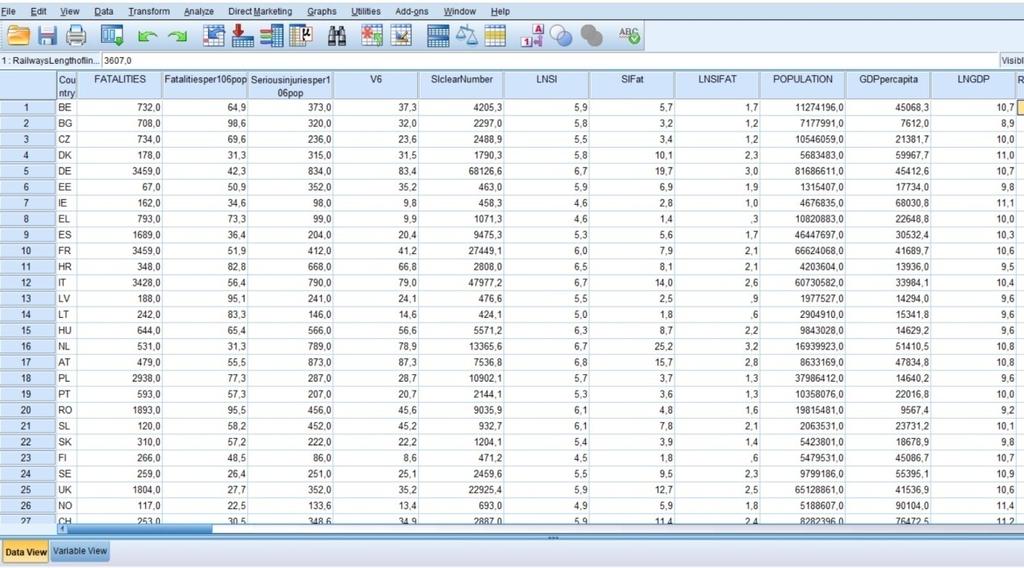1024x568 pixels.
Task: Click GDPpercapita cell '90104,0'
Action: [888, 505]
